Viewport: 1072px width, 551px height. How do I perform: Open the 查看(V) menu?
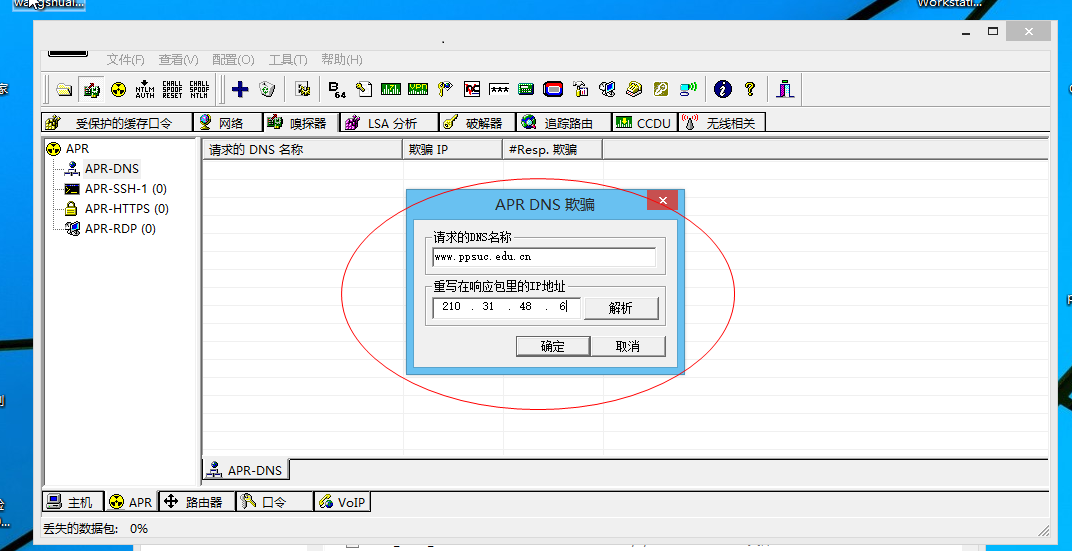[x=178, y=59]
